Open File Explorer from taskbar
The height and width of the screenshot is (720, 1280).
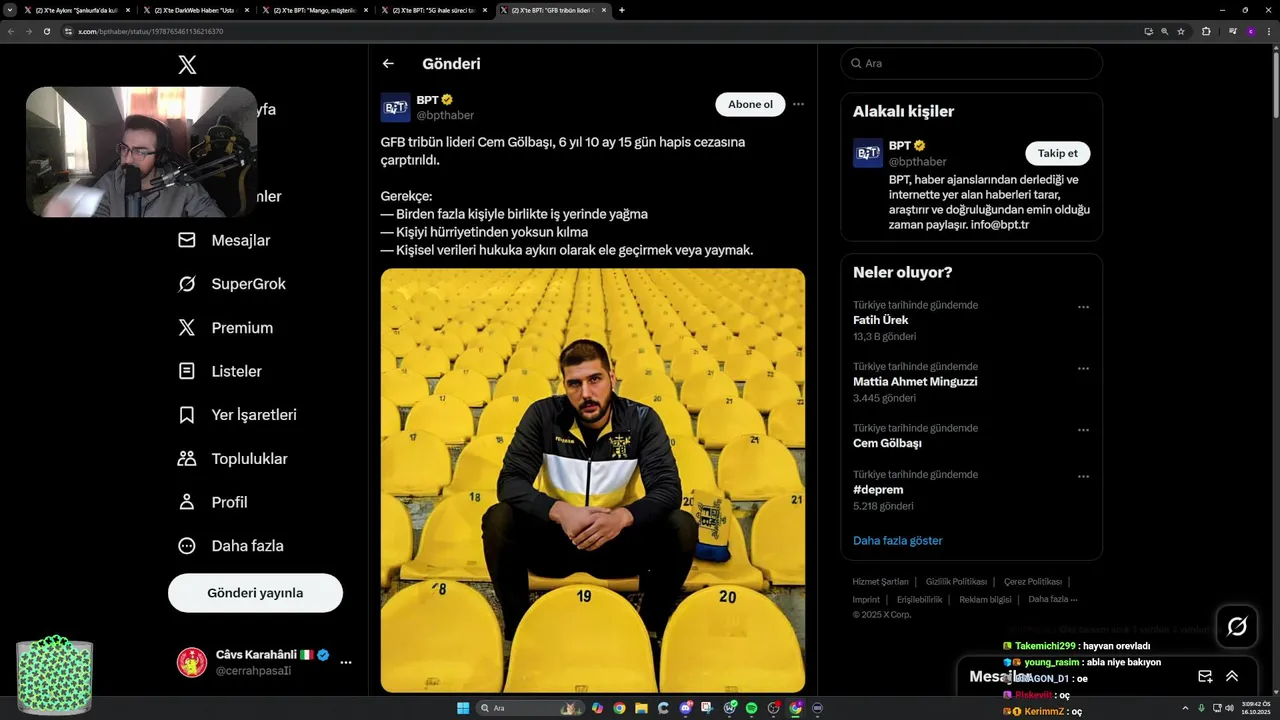[641, 708]
